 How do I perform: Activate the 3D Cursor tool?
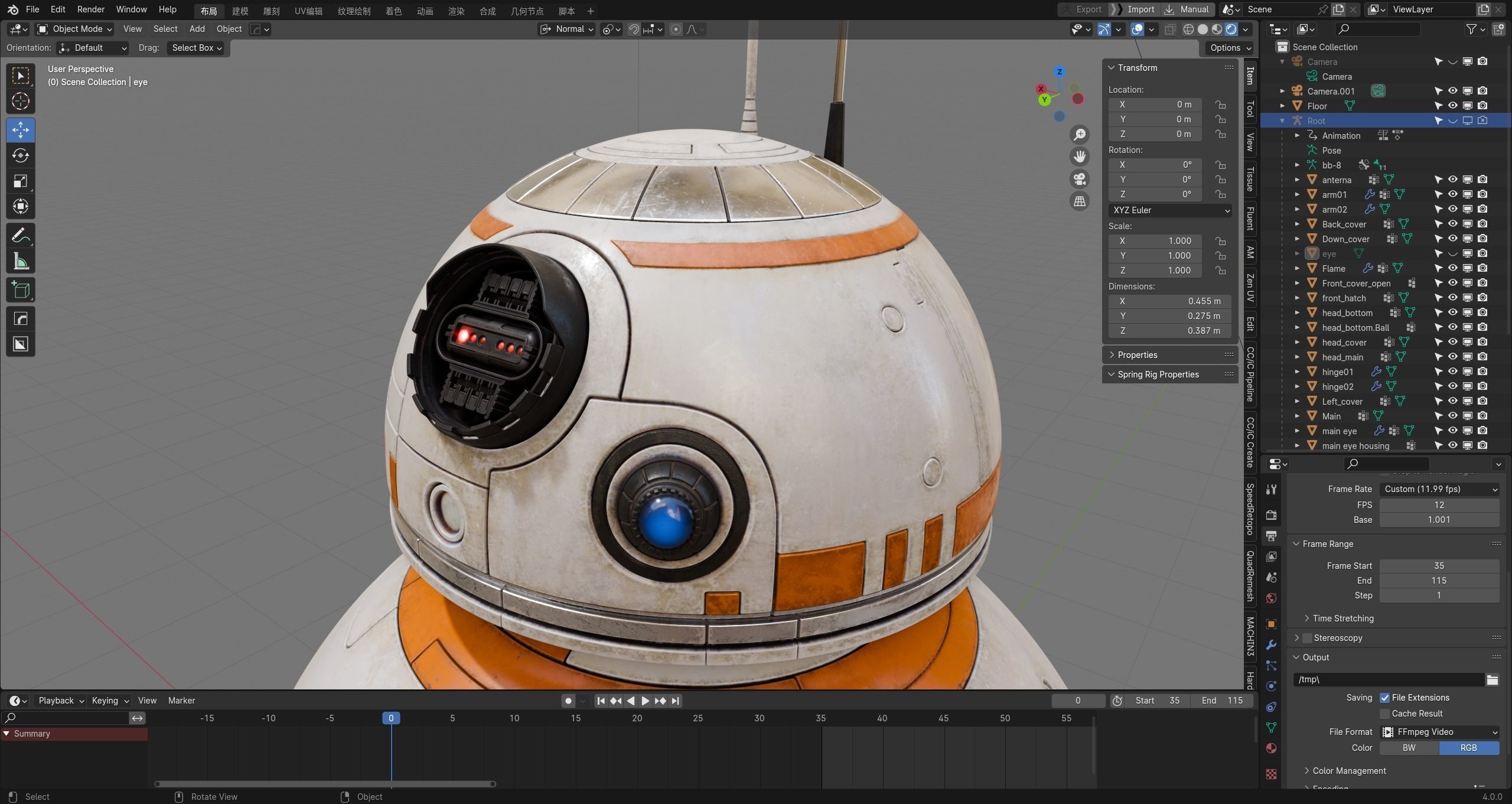21,101
